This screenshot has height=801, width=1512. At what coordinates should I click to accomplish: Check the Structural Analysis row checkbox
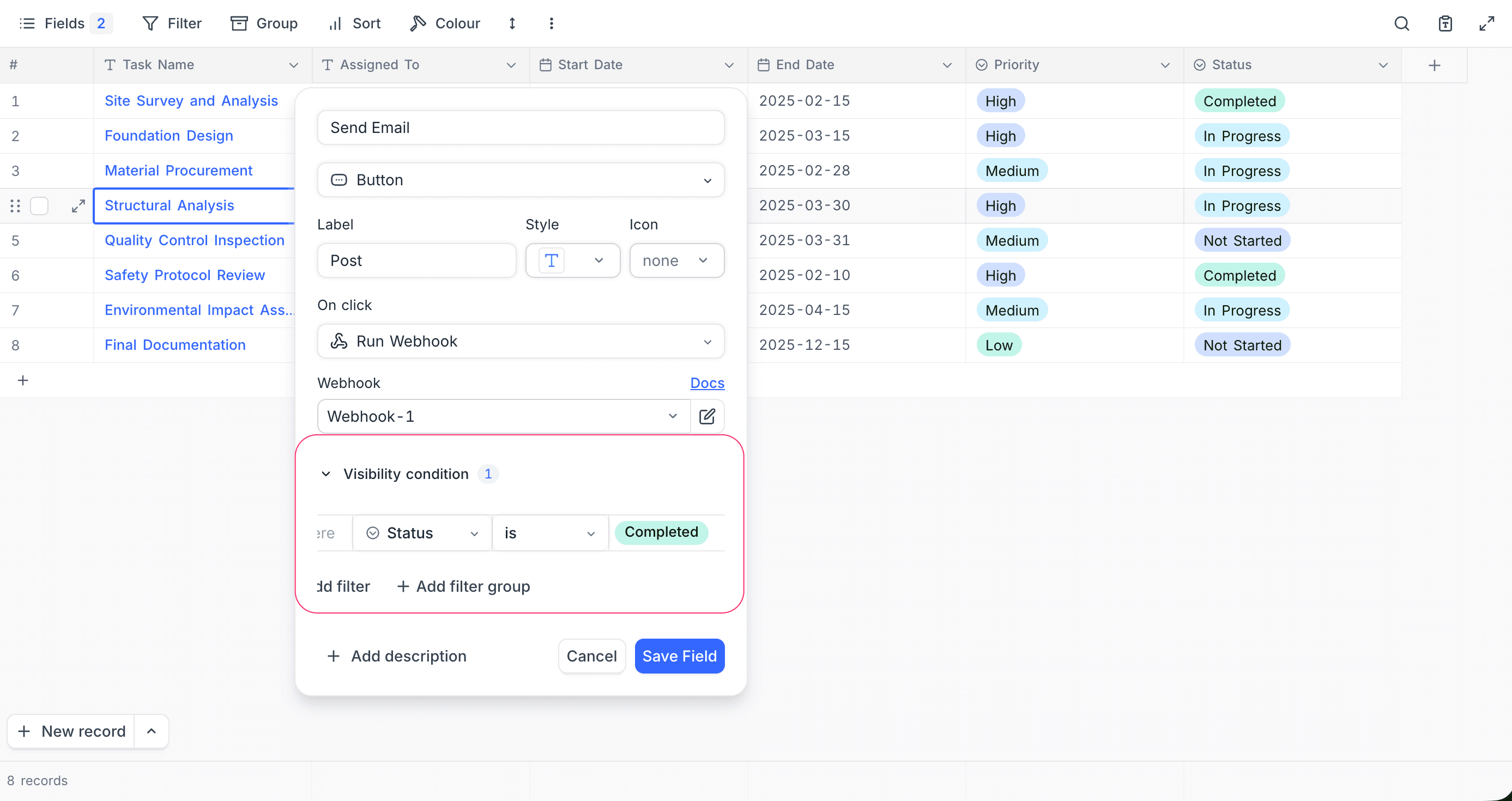coord(39,206)
